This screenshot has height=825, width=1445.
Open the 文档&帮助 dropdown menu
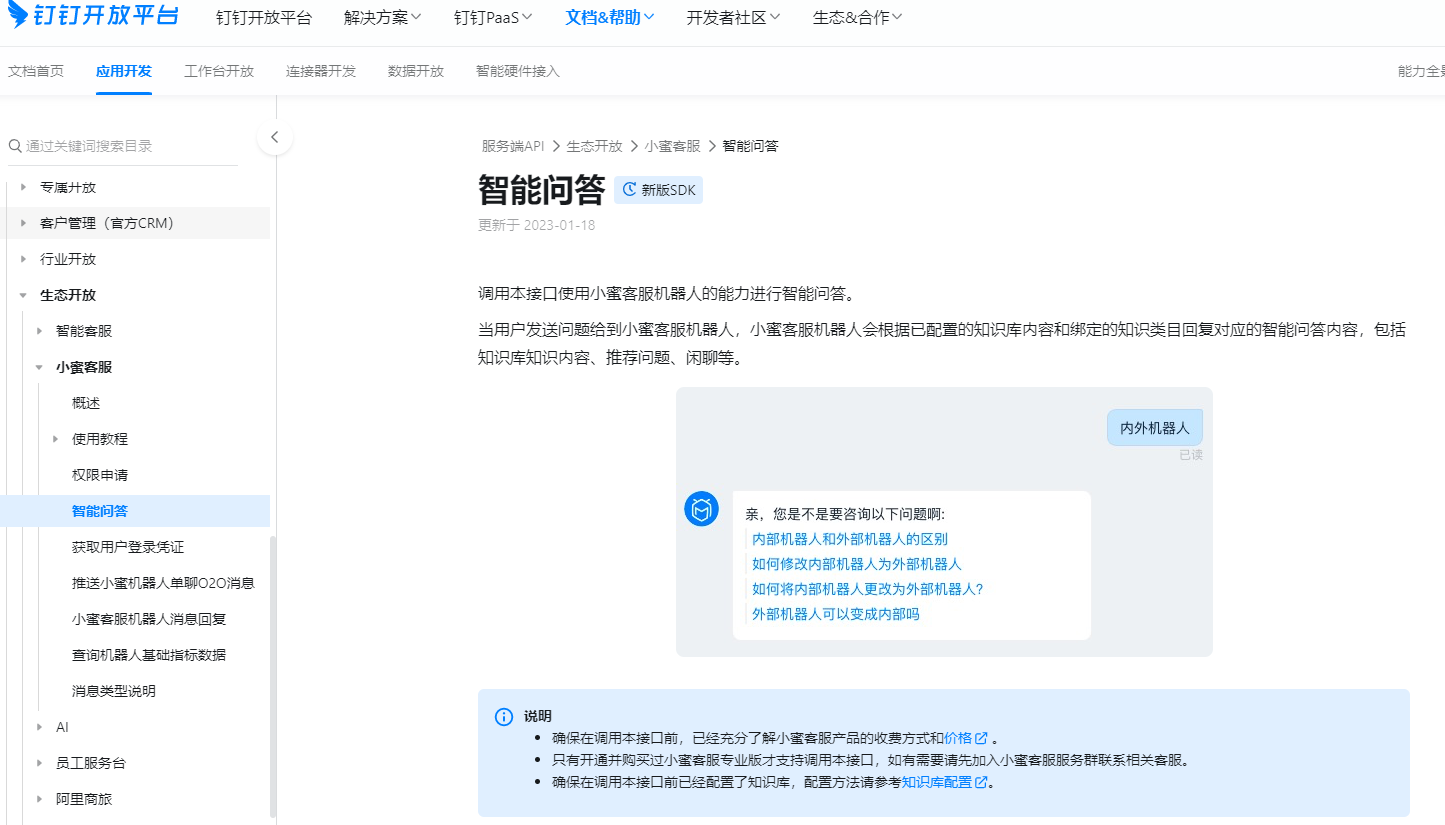(x=610, y=18)
